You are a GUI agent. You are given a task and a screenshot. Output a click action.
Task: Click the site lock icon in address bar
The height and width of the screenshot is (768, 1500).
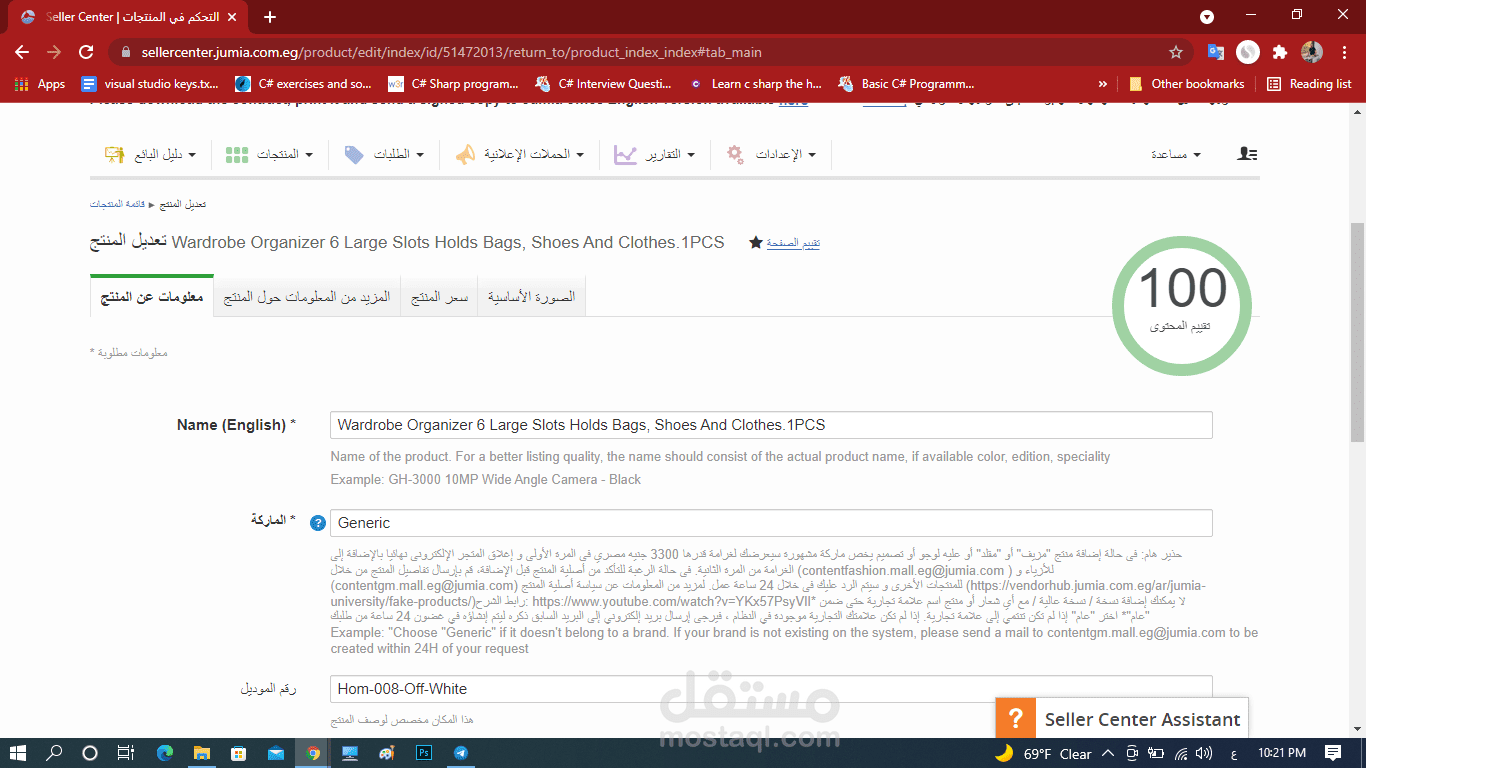click(x=126, y=52)
